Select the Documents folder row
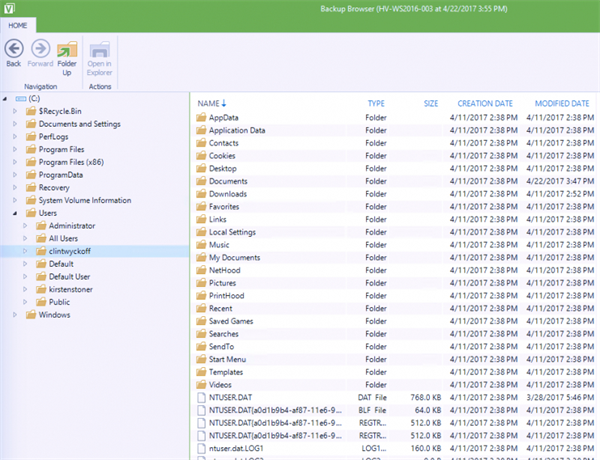This screenshot has width=600, height=460. tap(227, 181)
